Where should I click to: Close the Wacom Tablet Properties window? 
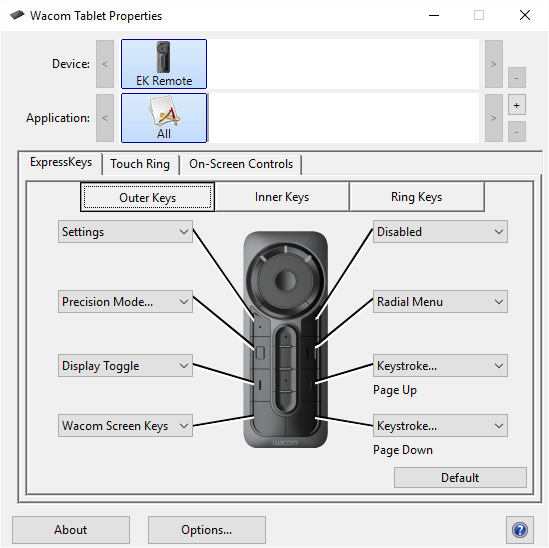[525, 15]
